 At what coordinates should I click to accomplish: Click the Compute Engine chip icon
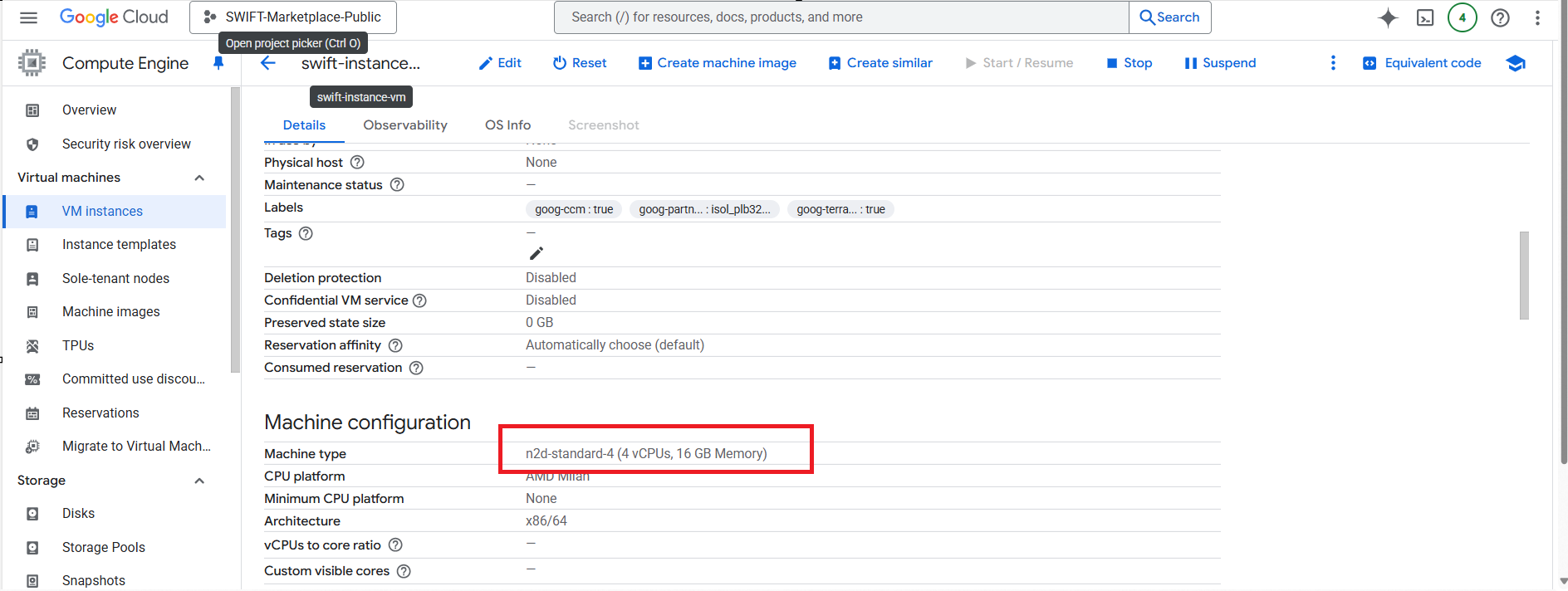click(32, 63)
